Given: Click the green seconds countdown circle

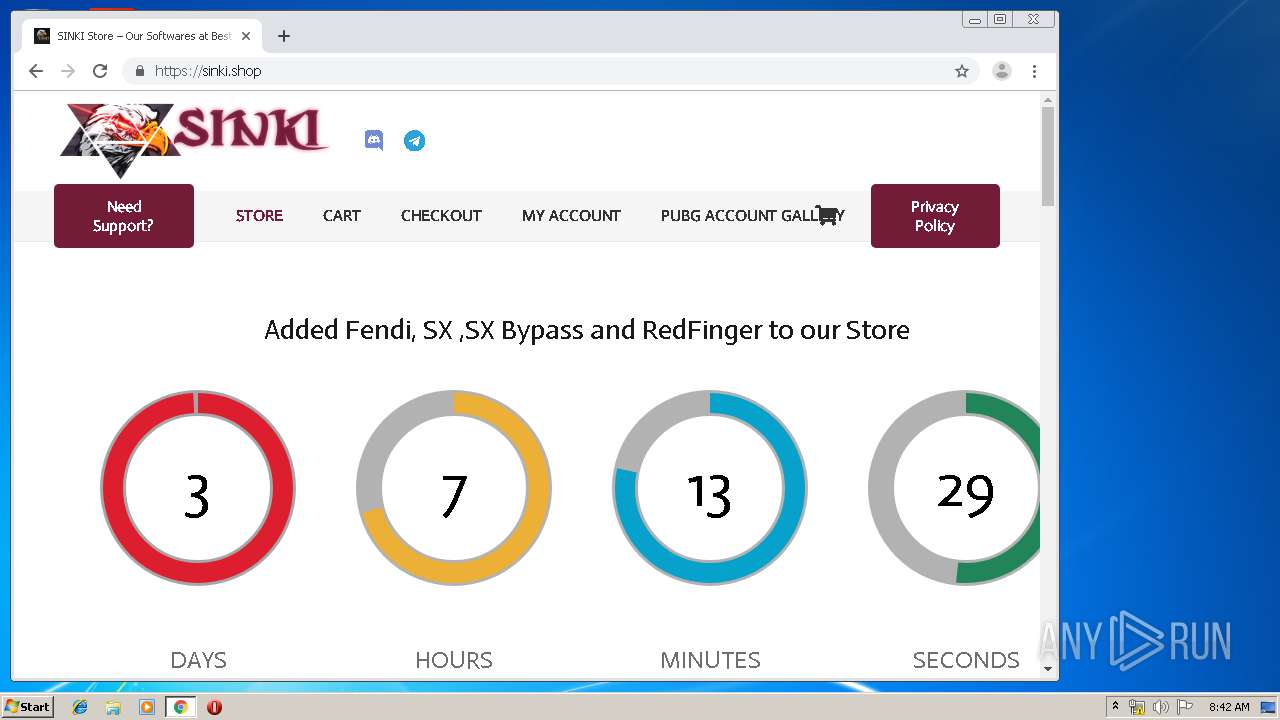Looking at the screenshot, I should click(x=955, y=488).
